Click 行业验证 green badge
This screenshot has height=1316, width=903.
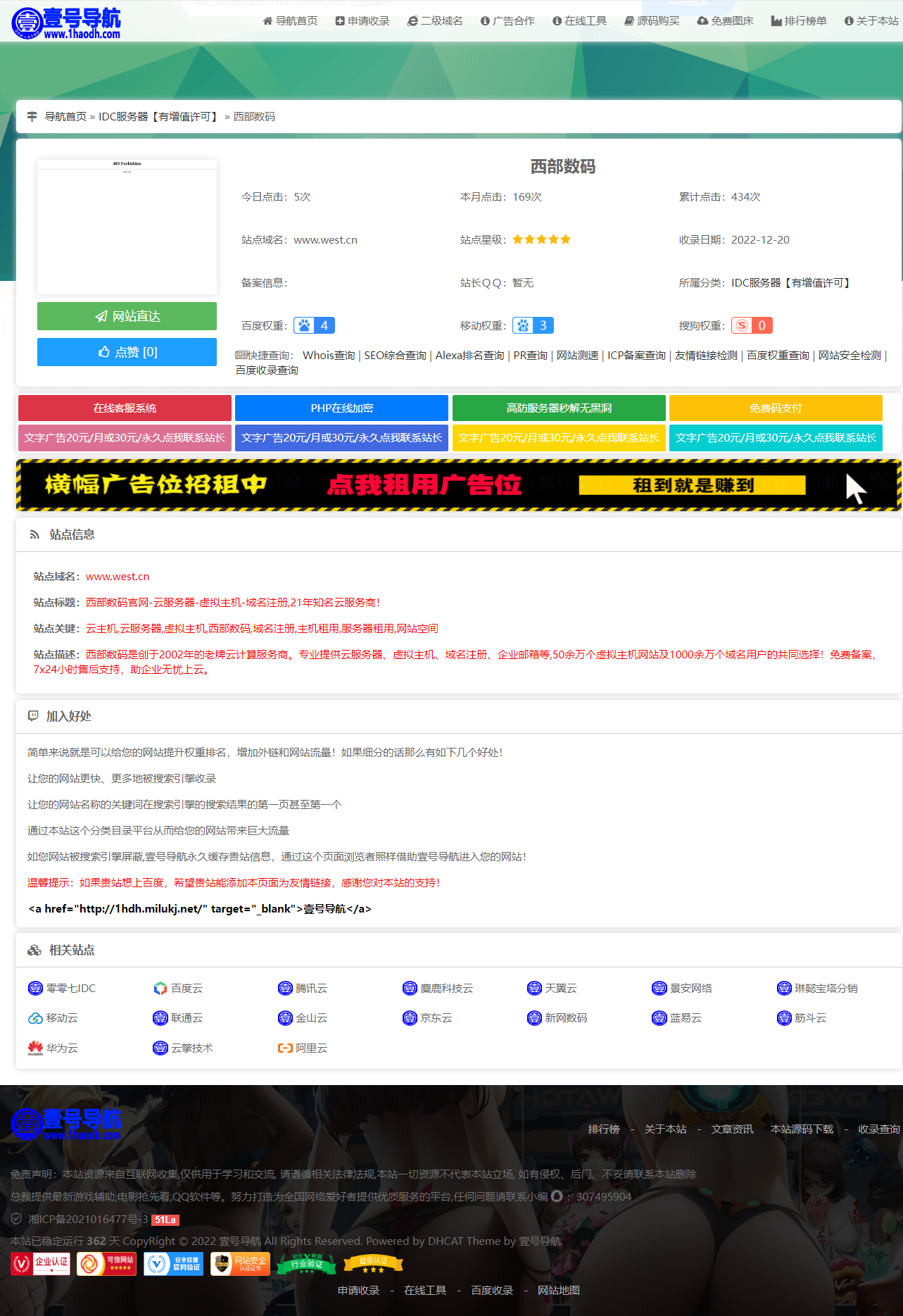pos(307,1264)
